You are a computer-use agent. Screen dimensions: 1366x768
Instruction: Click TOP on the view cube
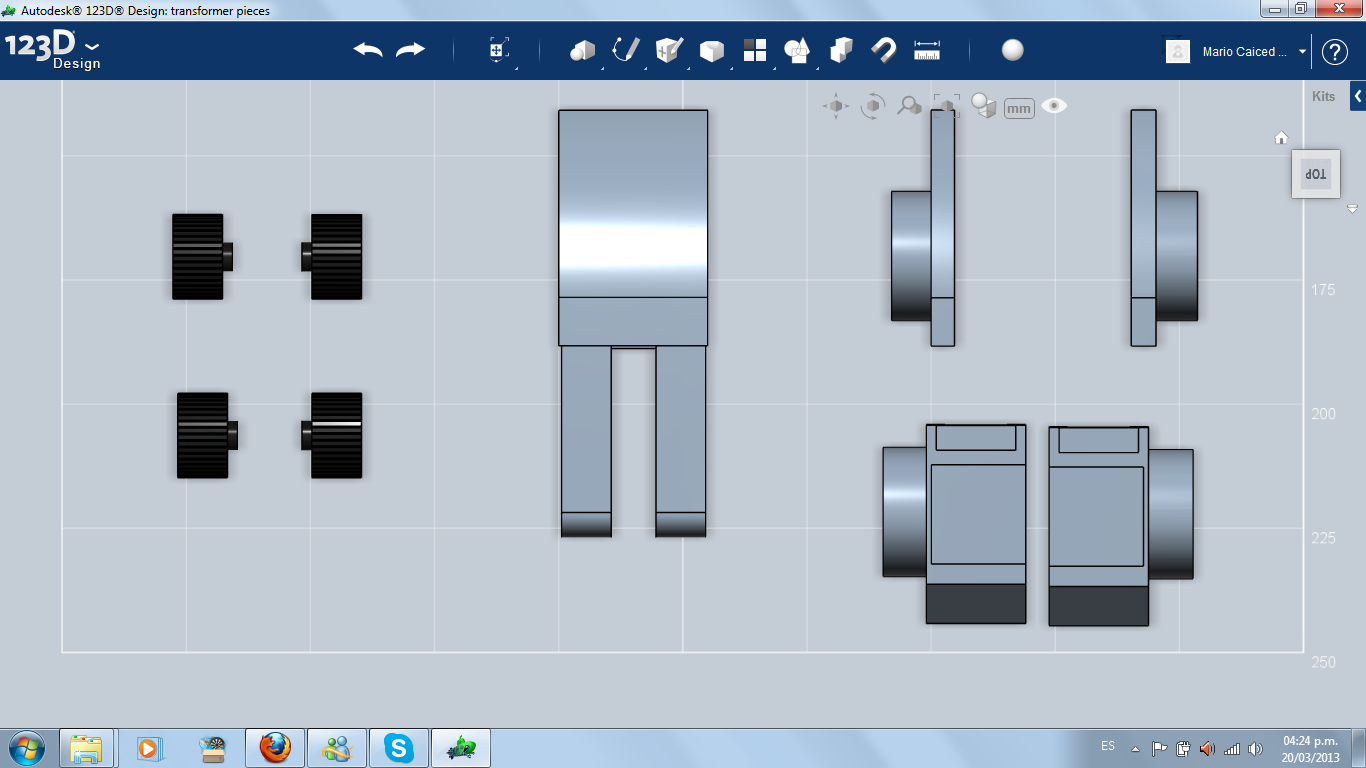[x=1315, y=172]
